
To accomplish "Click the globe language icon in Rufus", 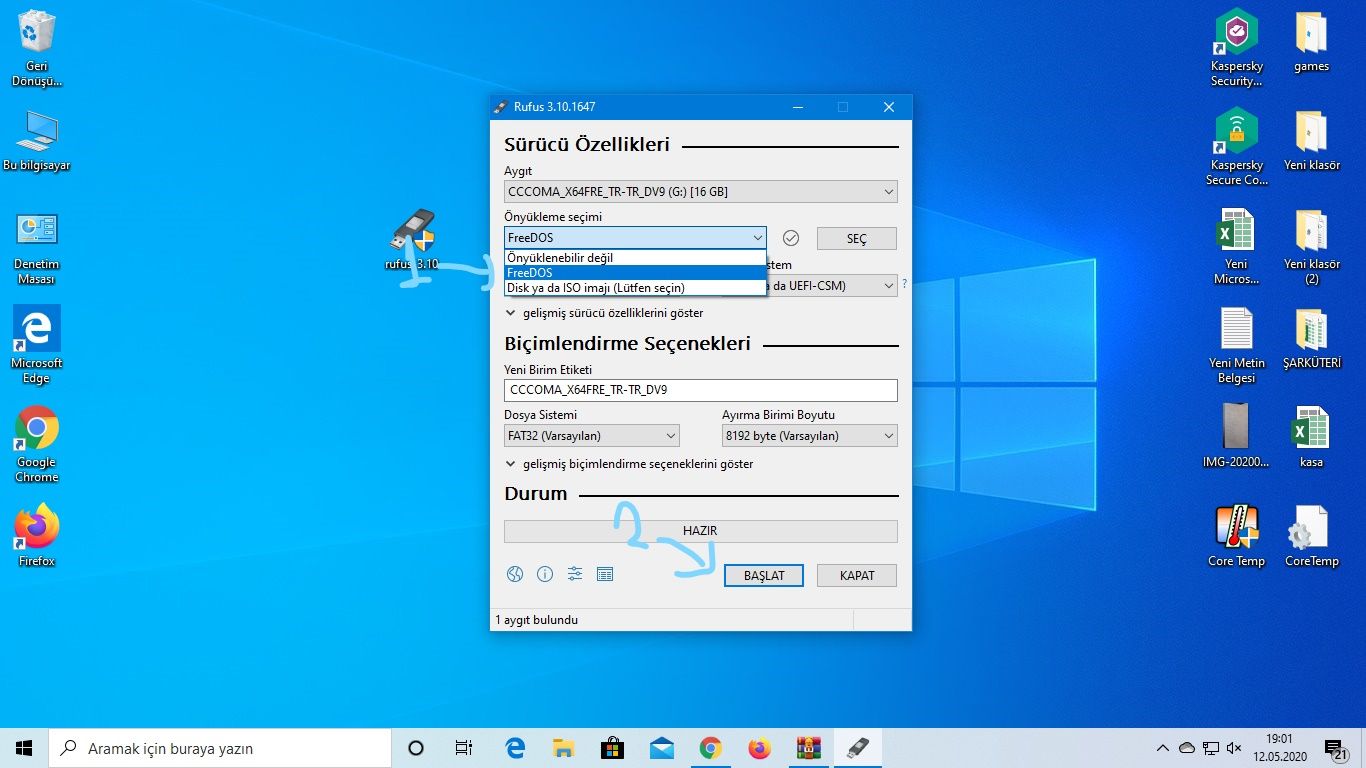I will [515, 574].
